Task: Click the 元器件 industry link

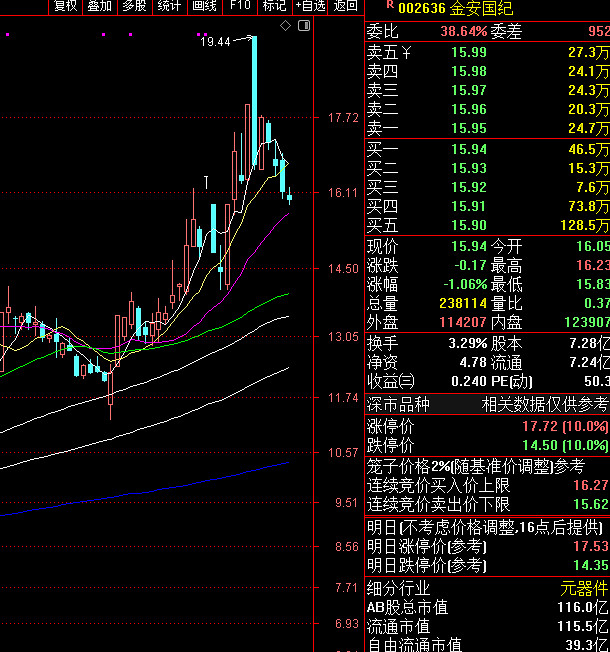Action: pyautogui.click(x=585, y=588)
